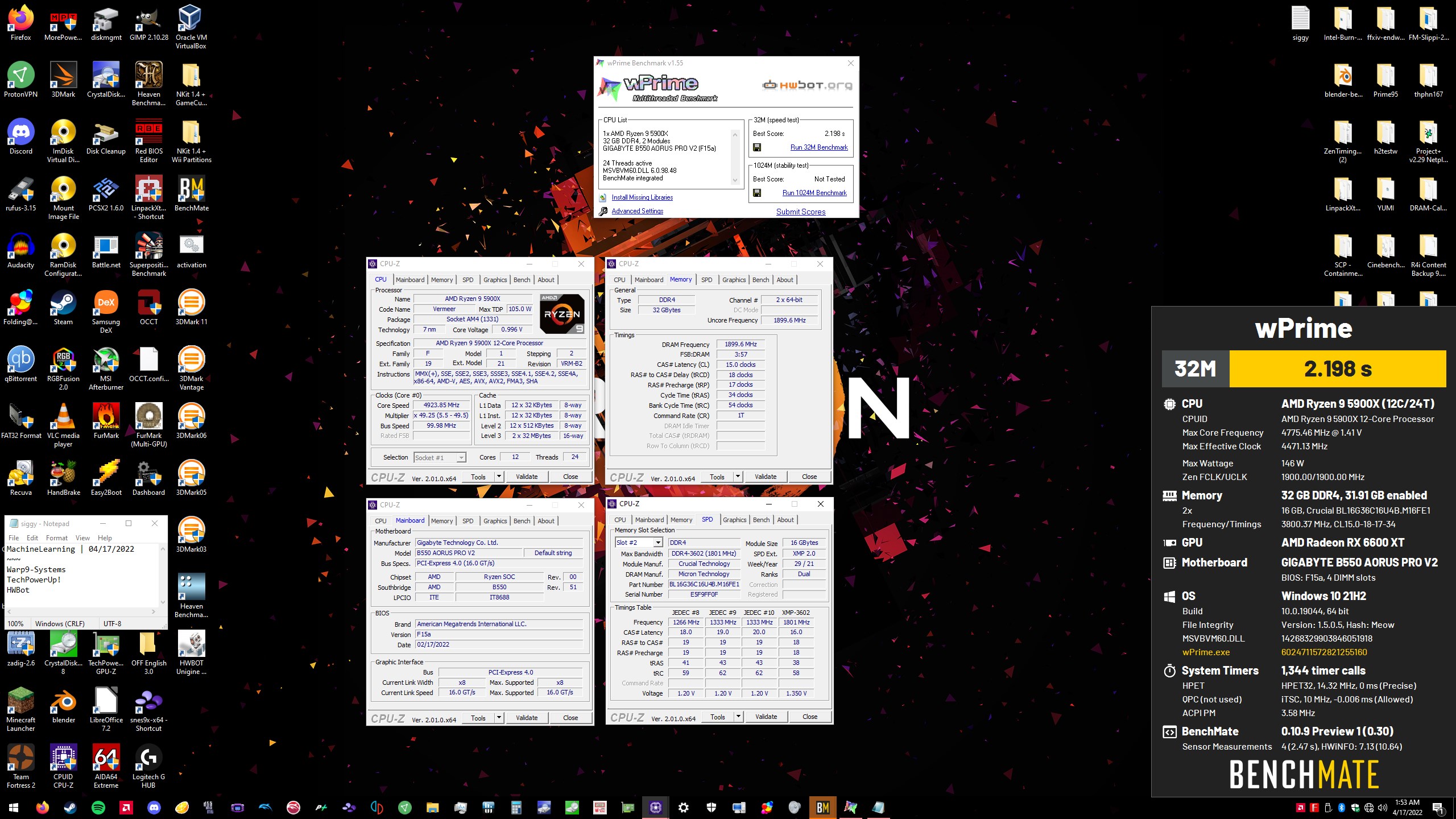Expand the Tools arrow in CPU-Z CPU window
Screen dimensions: 1456x819
click(499, 477)
